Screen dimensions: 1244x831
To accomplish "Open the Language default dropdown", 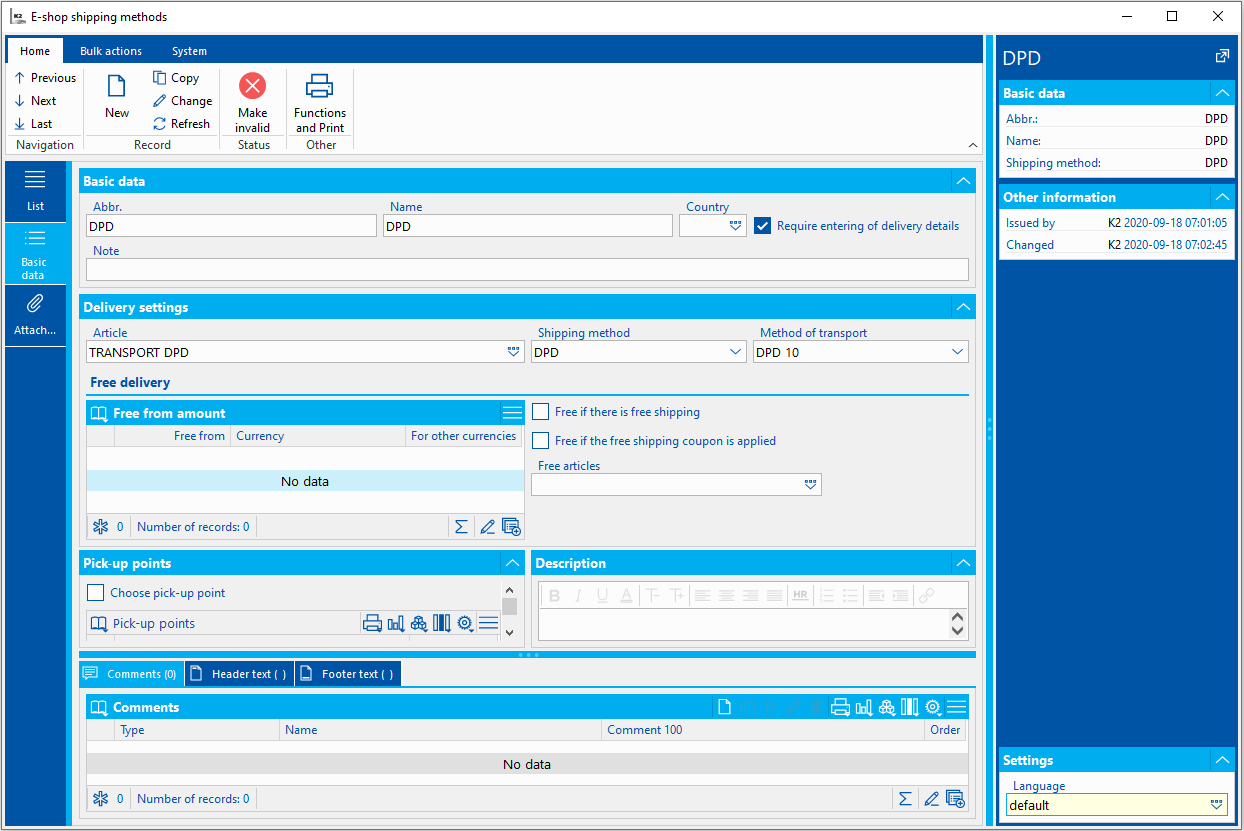I will pyautogui.click(x=1217, y=805).
